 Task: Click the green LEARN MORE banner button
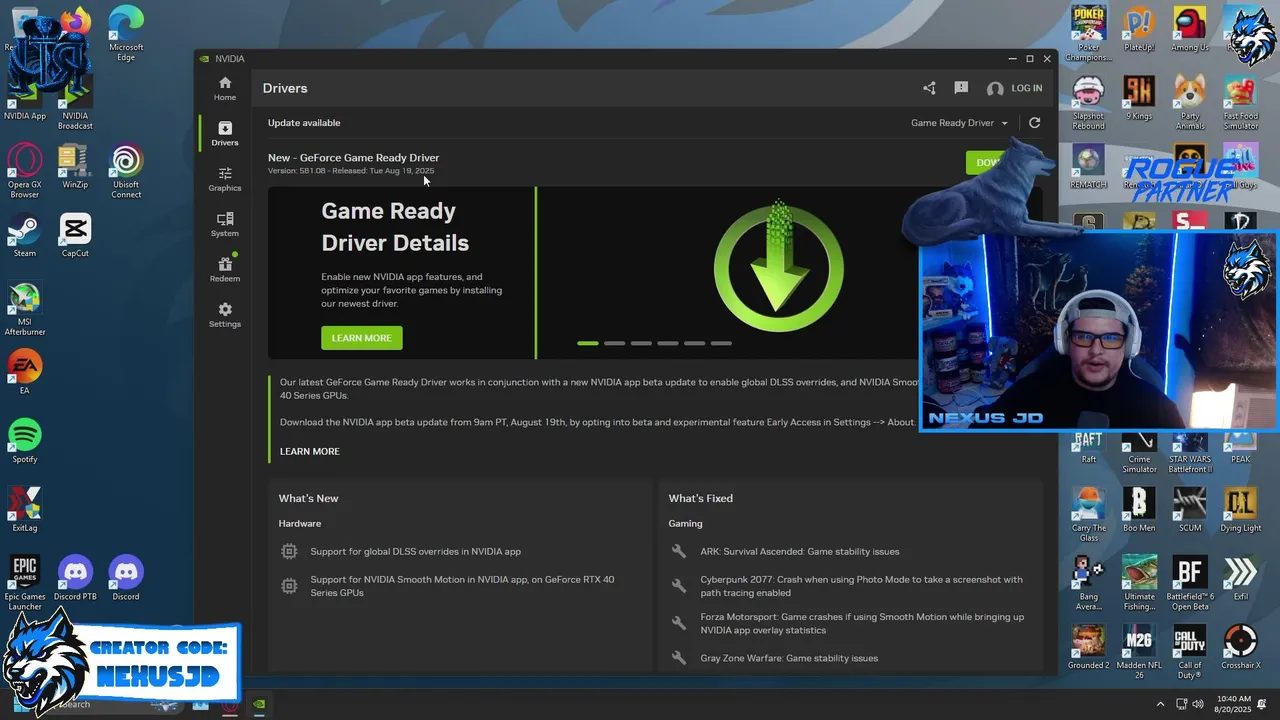[x=362, y=338]
